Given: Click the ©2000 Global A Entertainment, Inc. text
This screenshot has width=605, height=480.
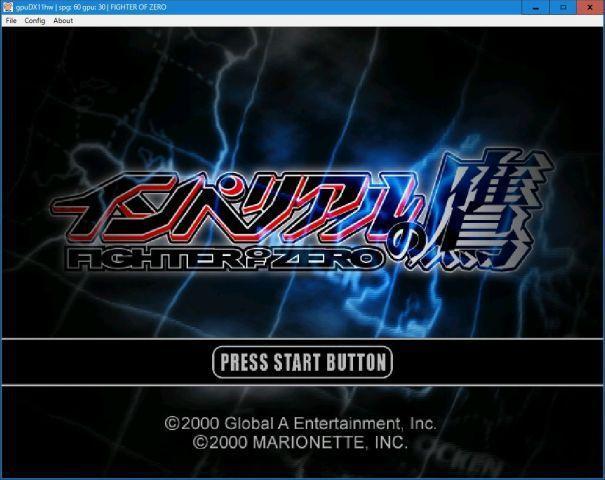Looking at the screenshot, I should (300, 423).
